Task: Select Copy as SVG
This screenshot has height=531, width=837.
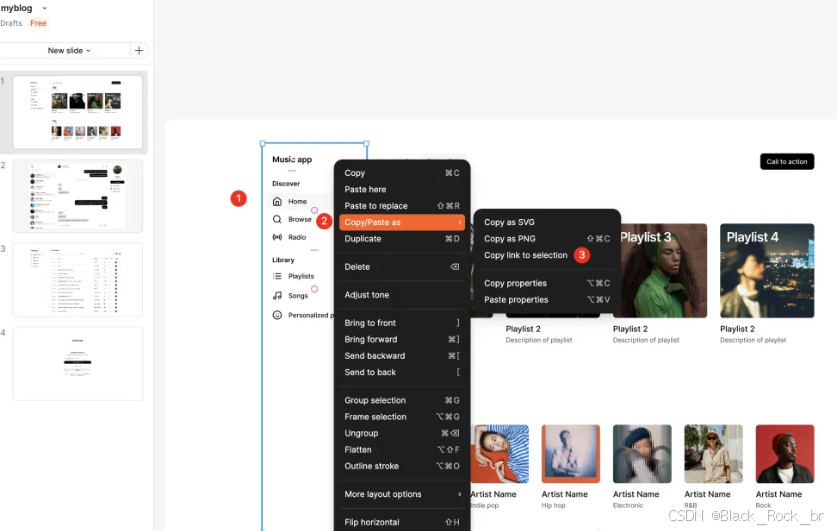Action: click(x=547, y=223)
